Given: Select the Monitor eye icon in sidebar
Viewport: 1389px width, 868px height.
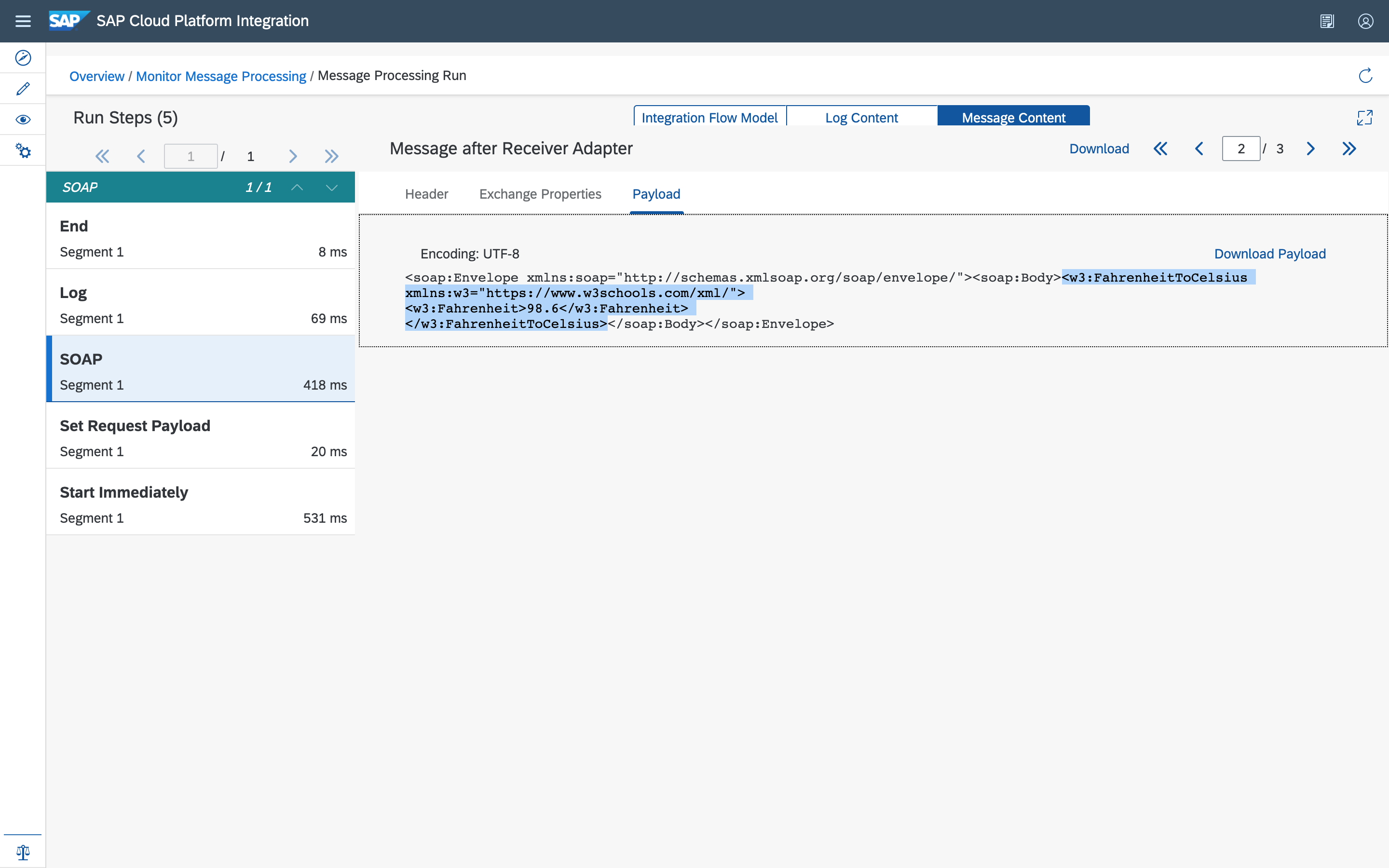Looking at the screenshot, I should click(23, 119).
